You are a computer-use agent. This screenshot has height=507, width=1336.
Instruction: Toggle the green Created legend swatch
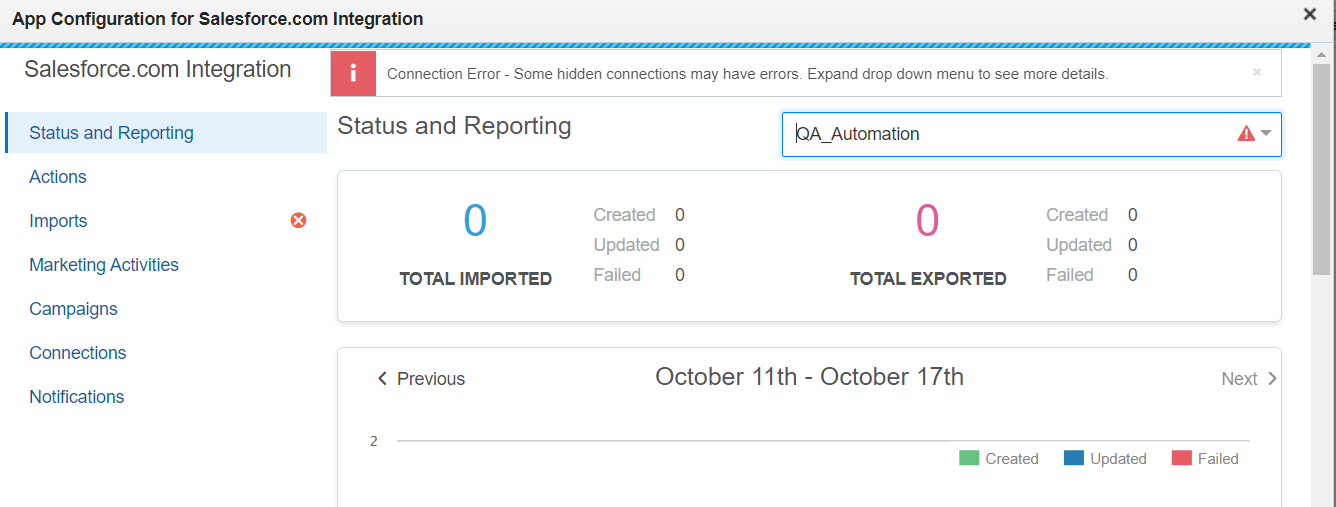(969, 459)
